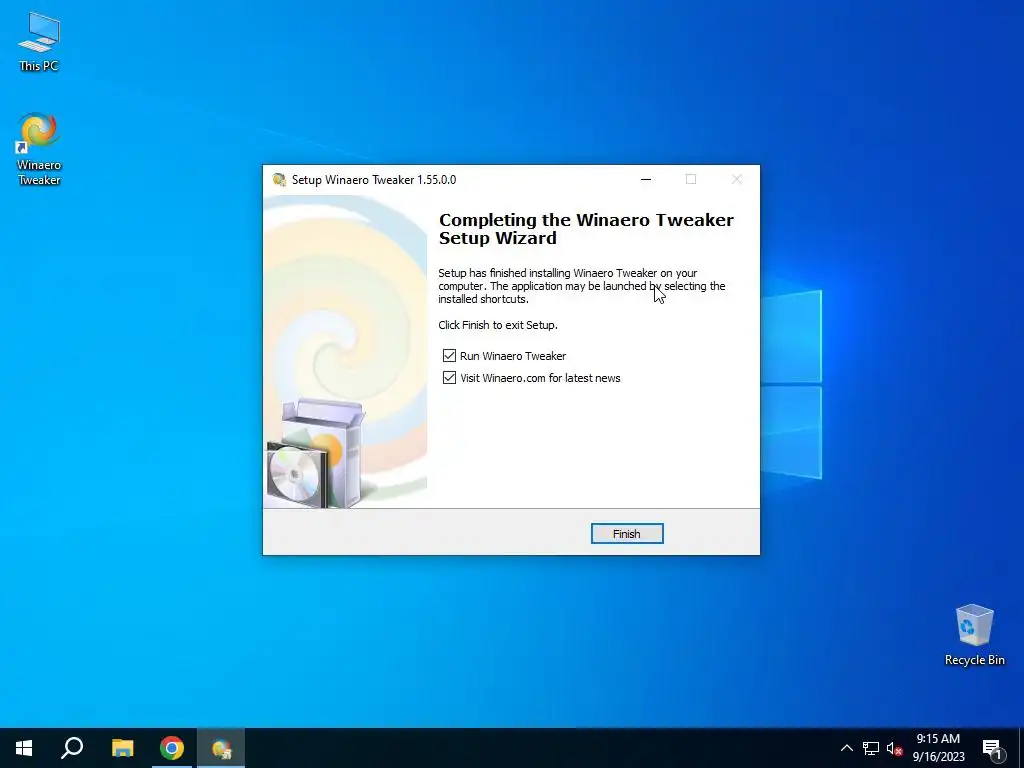Click the installer box and disc image
Screen dimensions: 1024x768
[x=316, y=453]
